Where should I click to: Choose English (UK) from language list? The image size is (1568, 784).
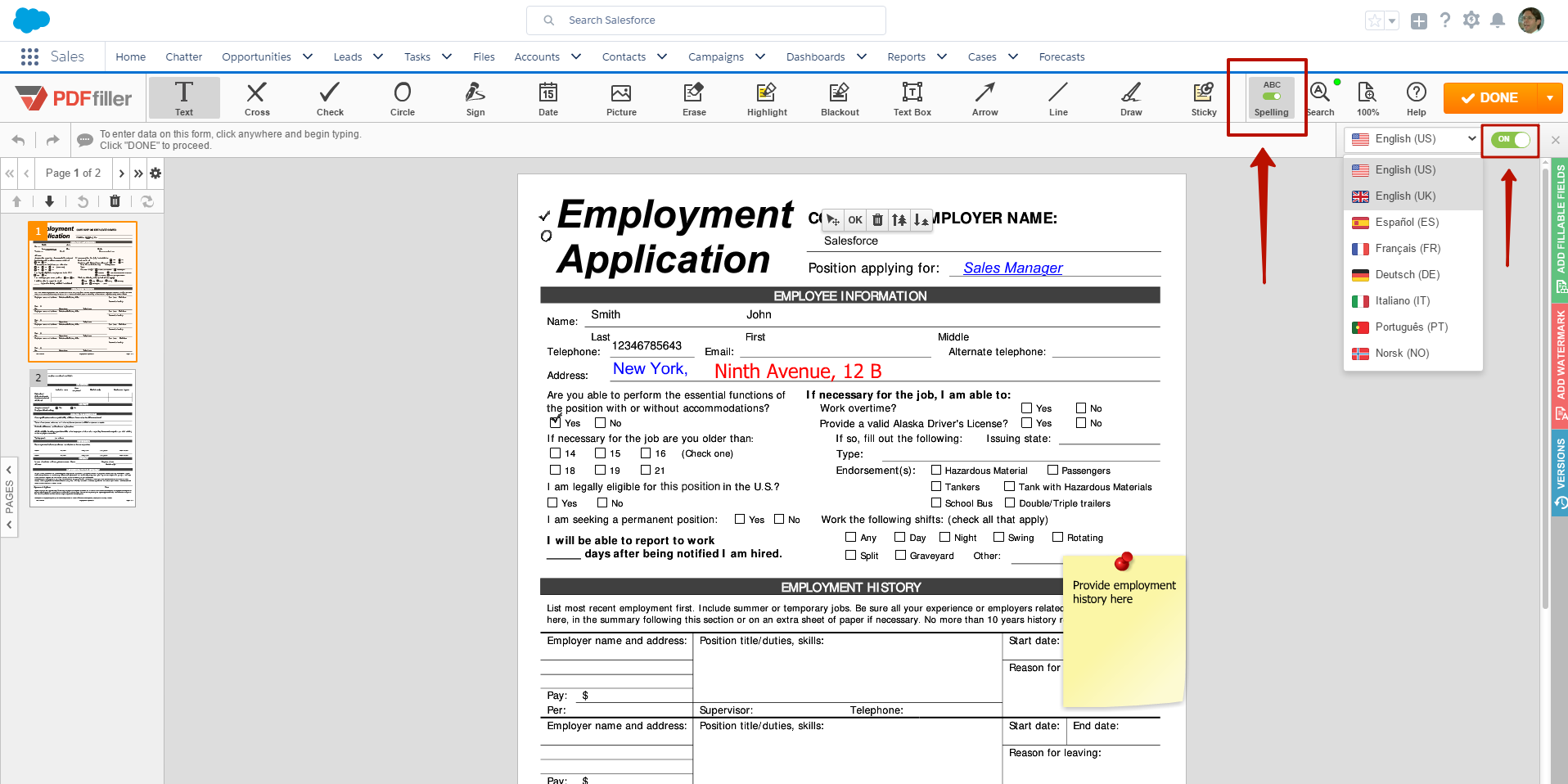(1413, 196)
